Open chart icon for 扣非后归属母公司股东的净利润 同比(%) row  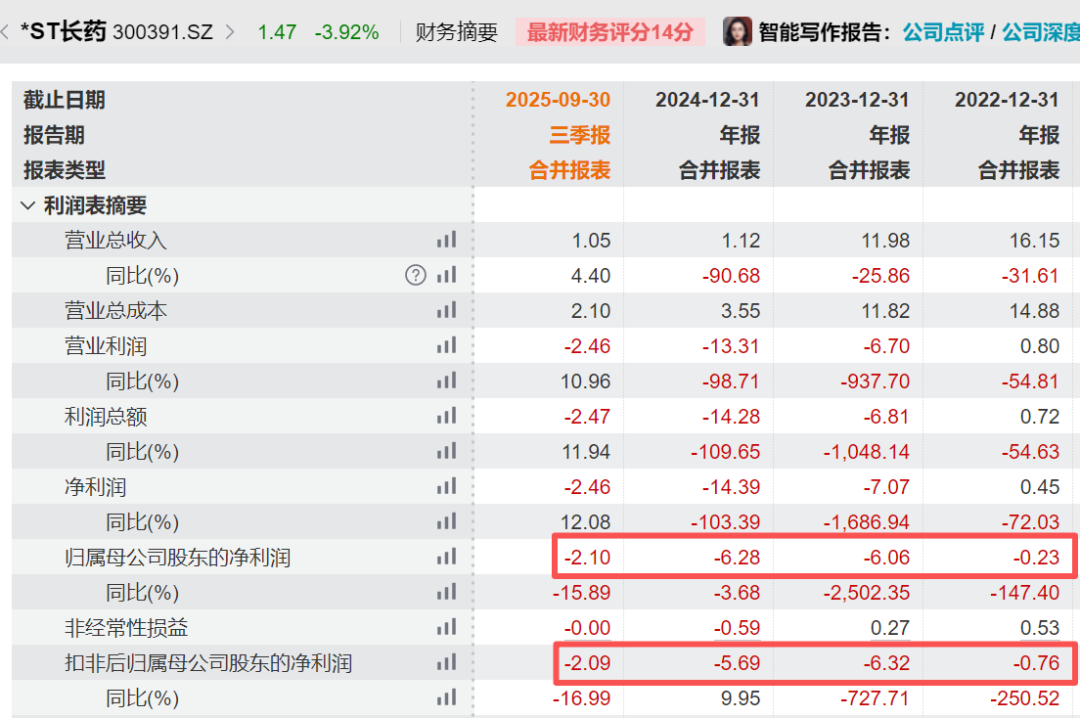446,697
